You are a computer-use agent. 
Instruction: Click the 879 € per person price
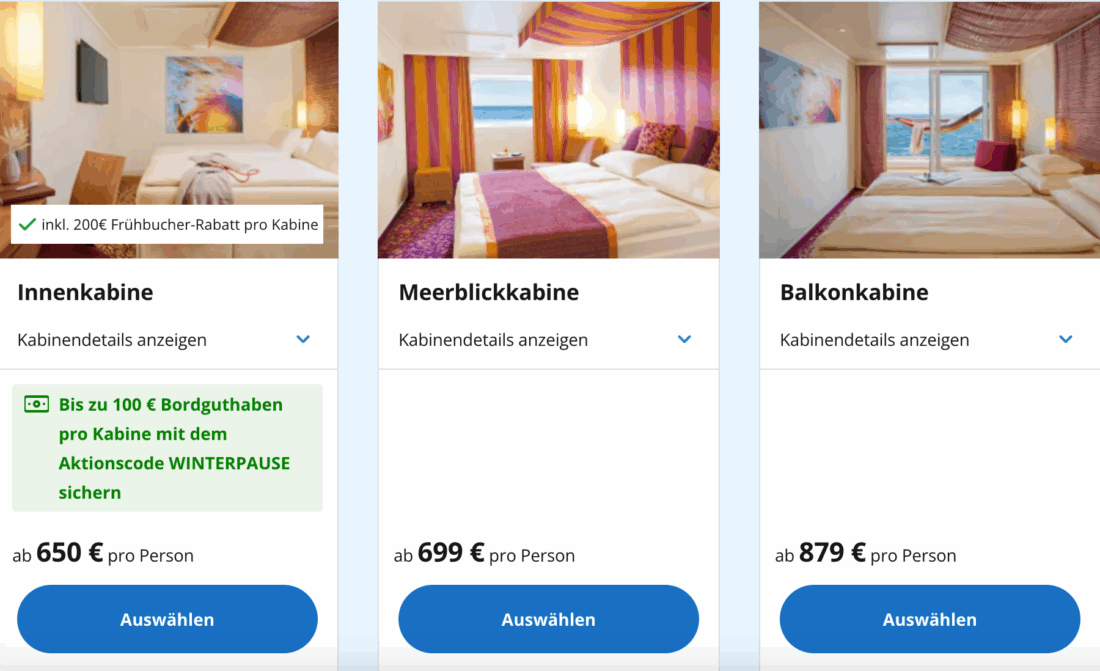click(832, 553)
